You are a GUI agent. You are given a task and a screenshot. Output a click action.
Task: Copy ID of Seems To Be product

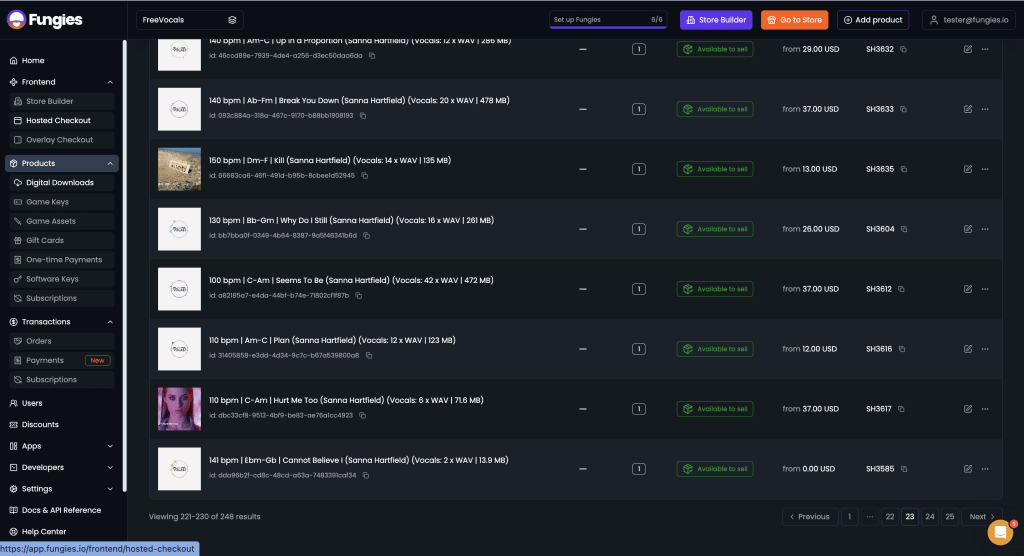point(359,295)
